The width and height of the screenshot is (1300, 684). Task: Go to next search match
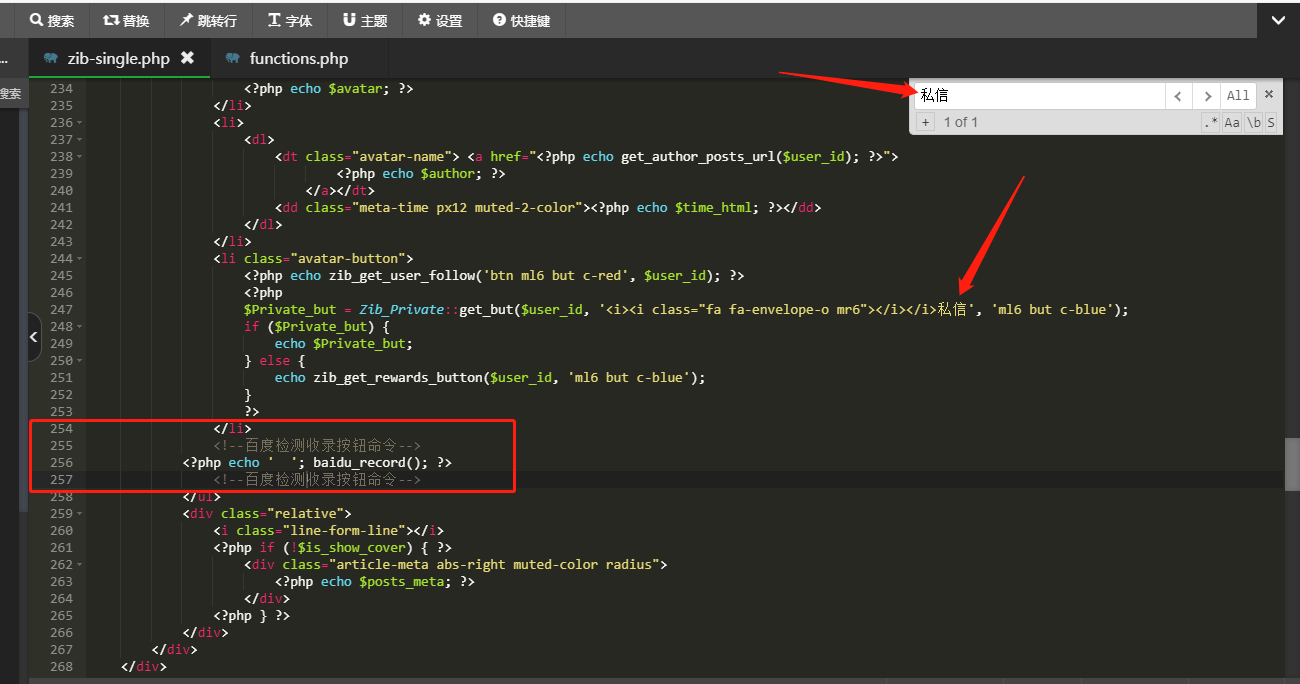tap(1208, 95)
